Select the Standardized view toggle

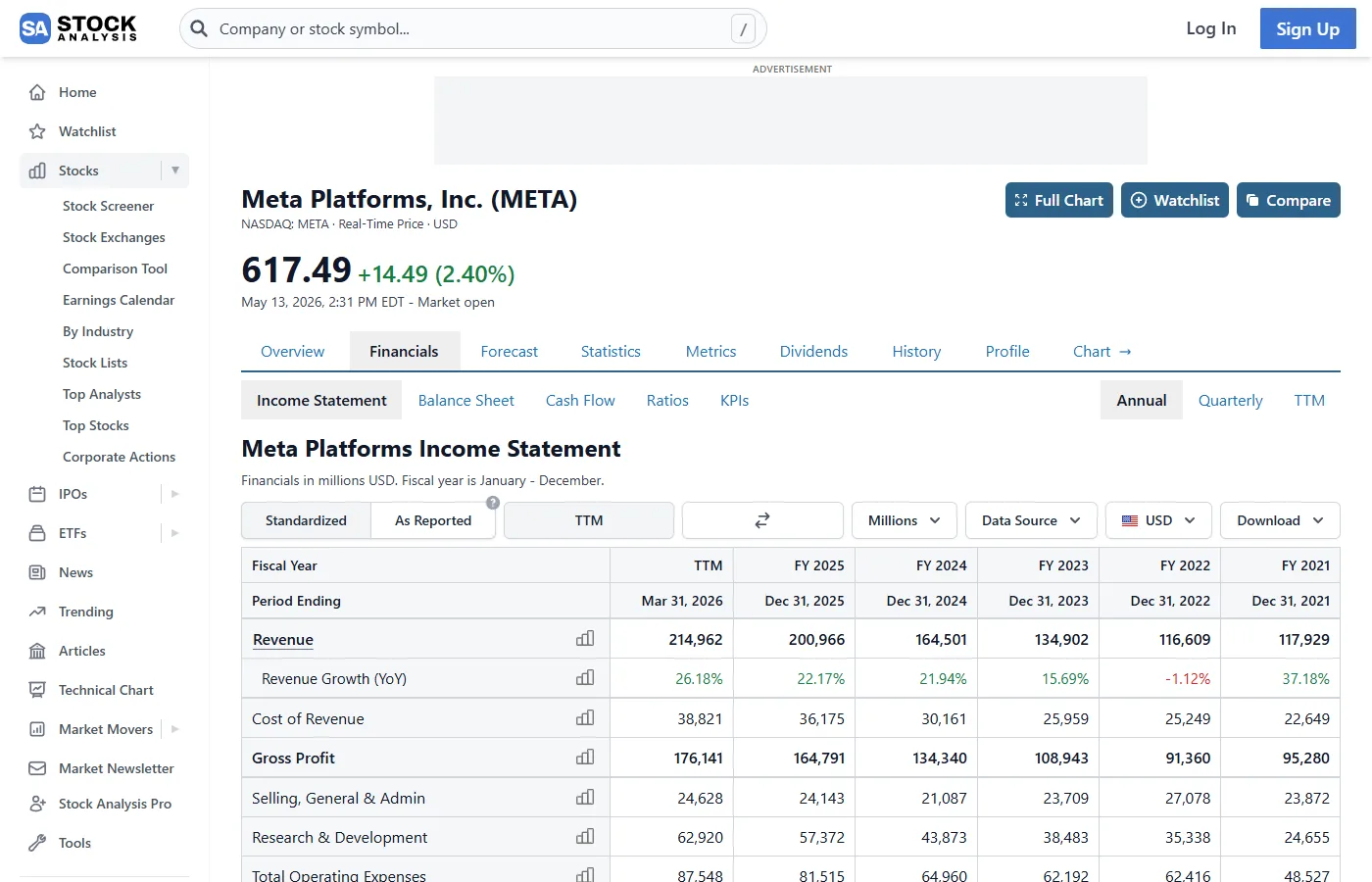click(306, 520)
